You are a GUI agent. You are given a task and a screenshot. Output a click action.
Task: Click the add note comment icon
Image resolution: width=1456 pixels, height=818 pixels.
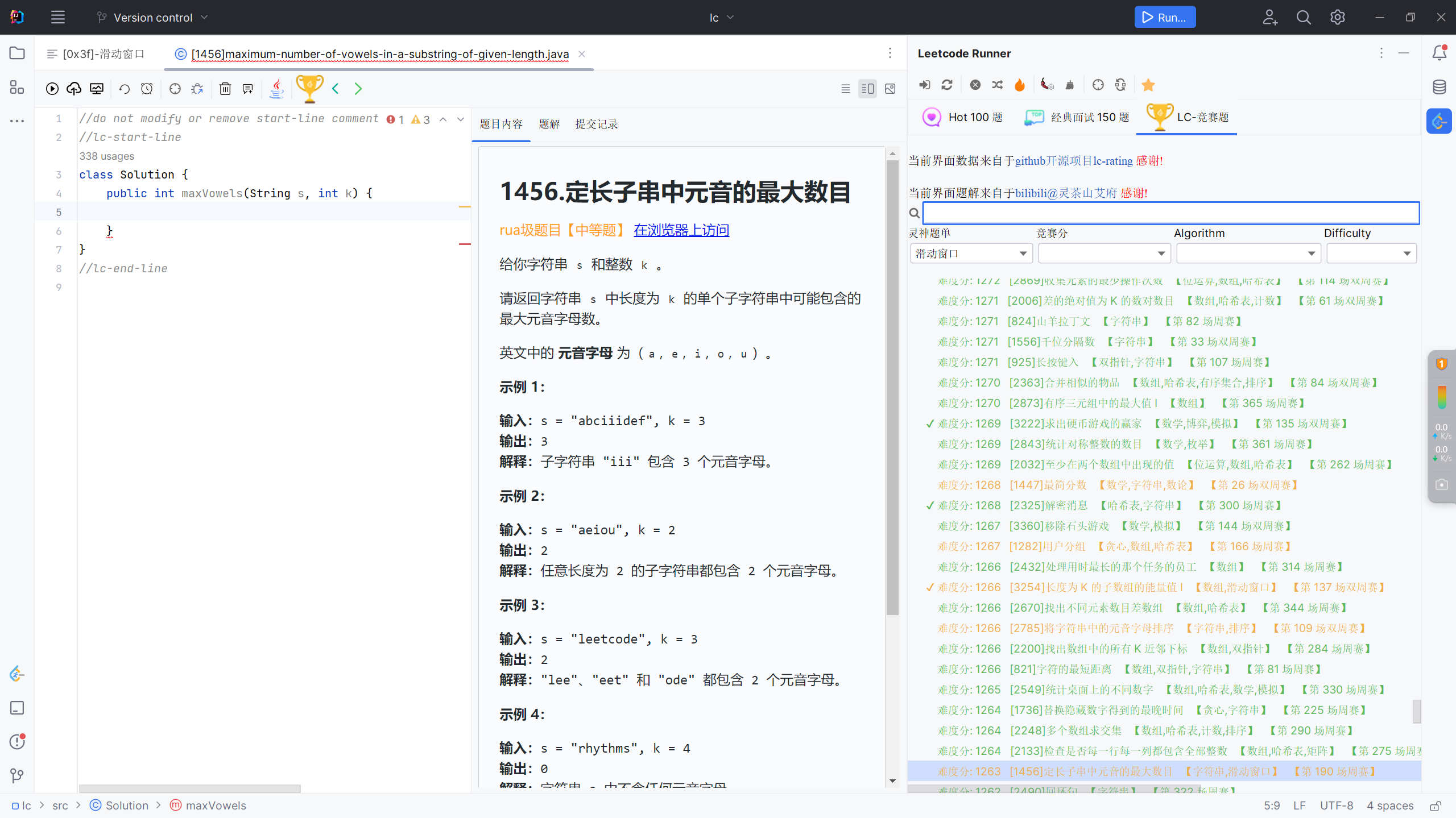[x=247, y=89]
